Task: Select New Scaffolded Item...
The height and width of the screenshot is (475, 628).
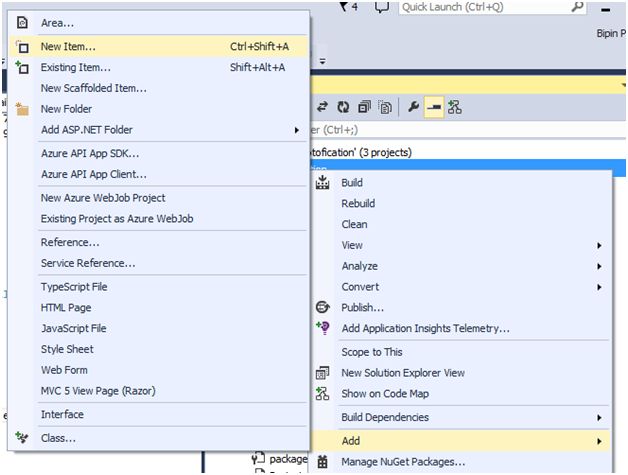Action: (x=159, y=88)
